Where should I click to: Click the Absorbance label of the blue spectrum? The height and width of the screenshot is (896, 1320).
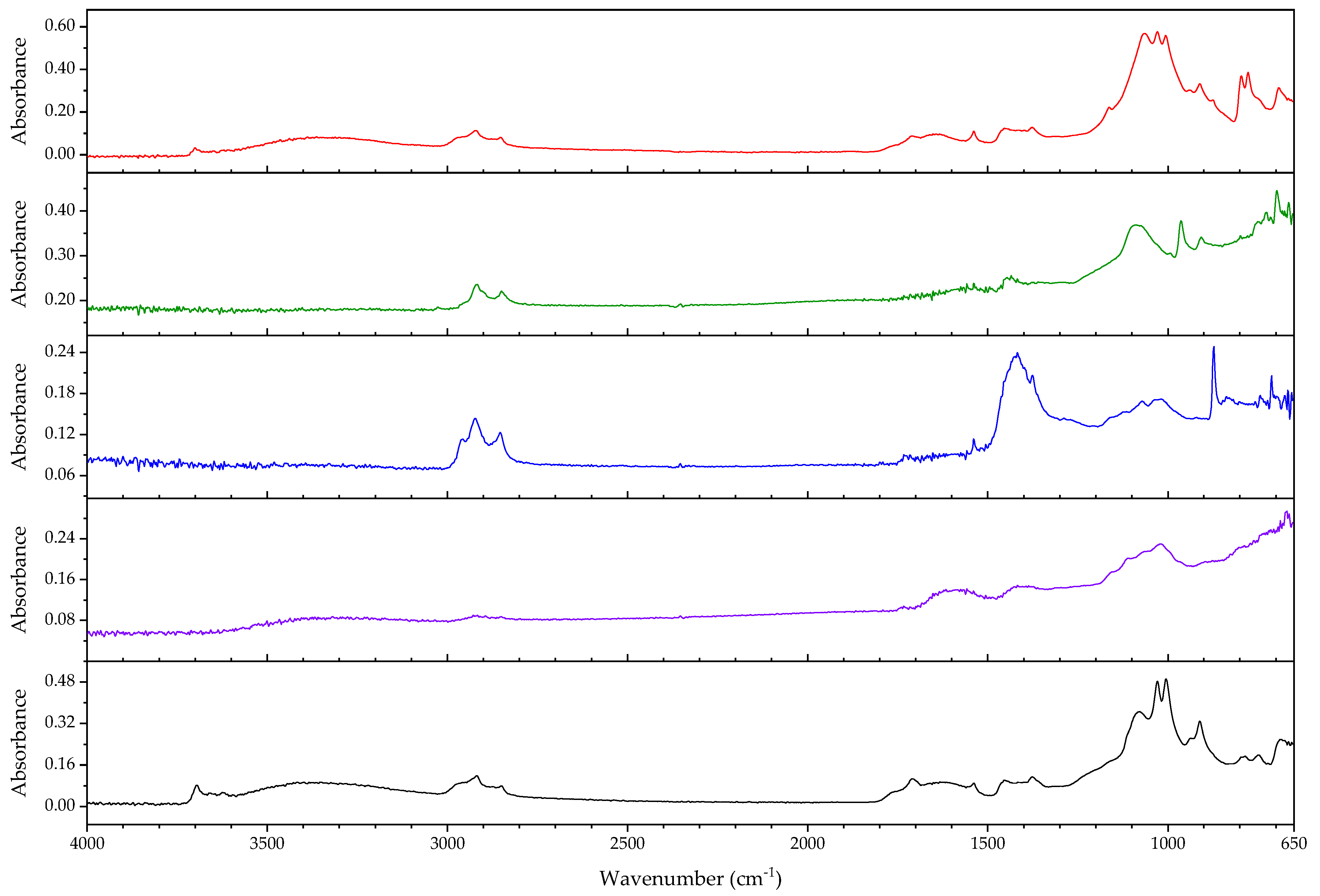coord(19,416)
